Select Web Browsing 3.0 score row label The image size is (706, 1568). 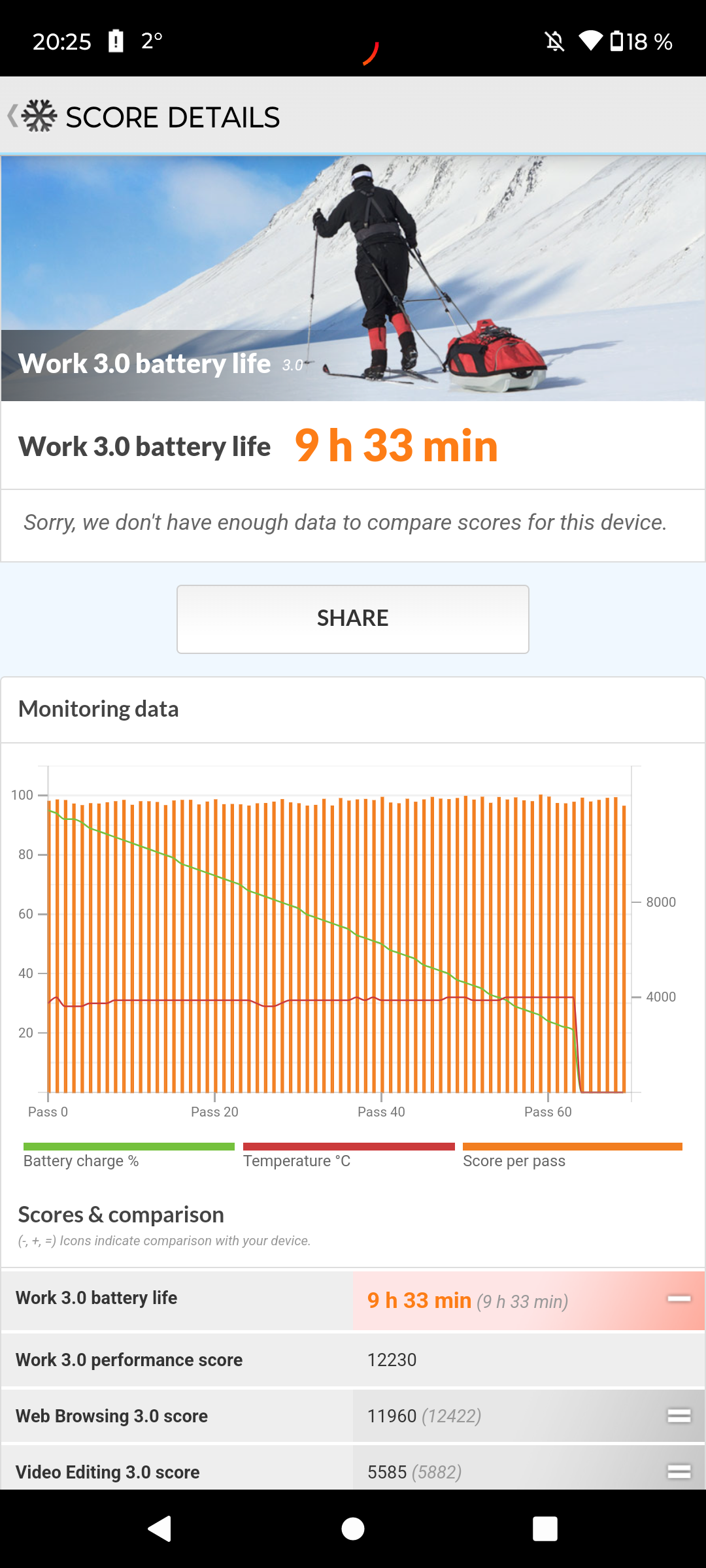pyautogui.click(x=112, y=1416)
